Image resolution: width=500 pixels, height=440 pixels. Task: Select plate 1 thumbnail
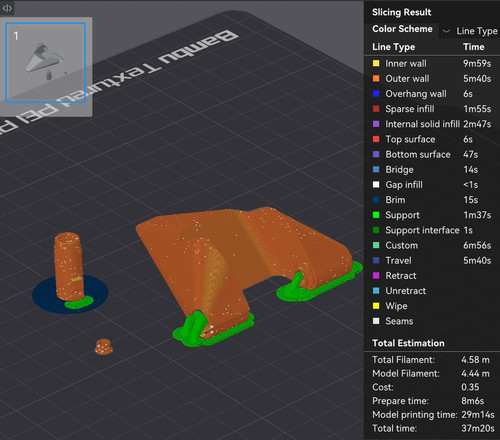coord(46,63)
